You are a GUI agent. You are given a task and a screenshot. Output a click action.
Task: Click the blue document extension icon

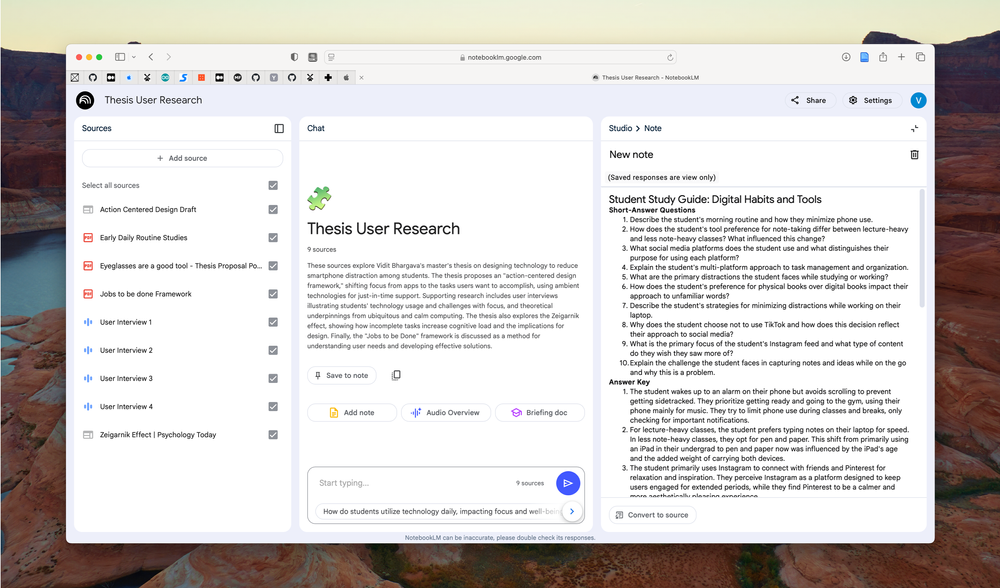(864, 57)
